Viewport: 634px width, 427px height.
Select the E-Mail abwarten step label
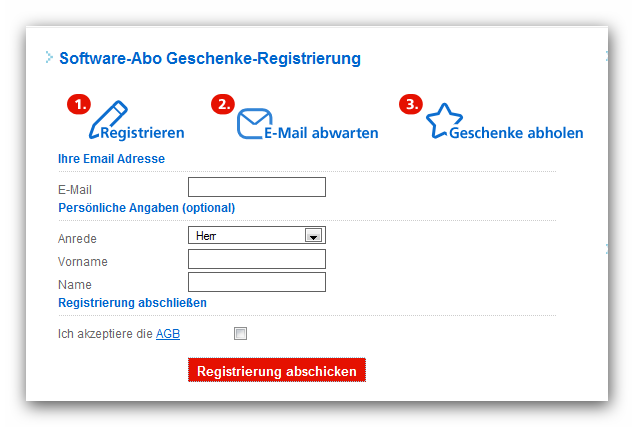[321, 132]
